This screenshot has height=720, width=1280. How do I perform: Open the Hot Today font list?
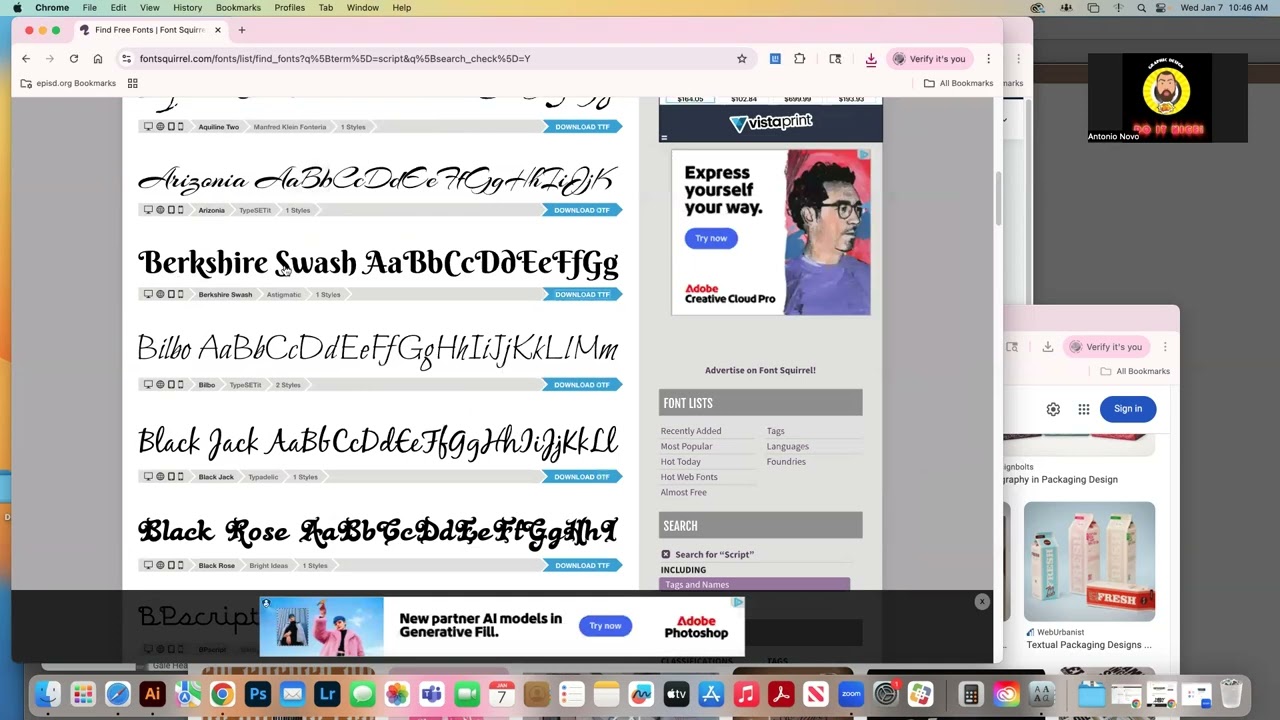pyautogui.click(x=680, y=461)
